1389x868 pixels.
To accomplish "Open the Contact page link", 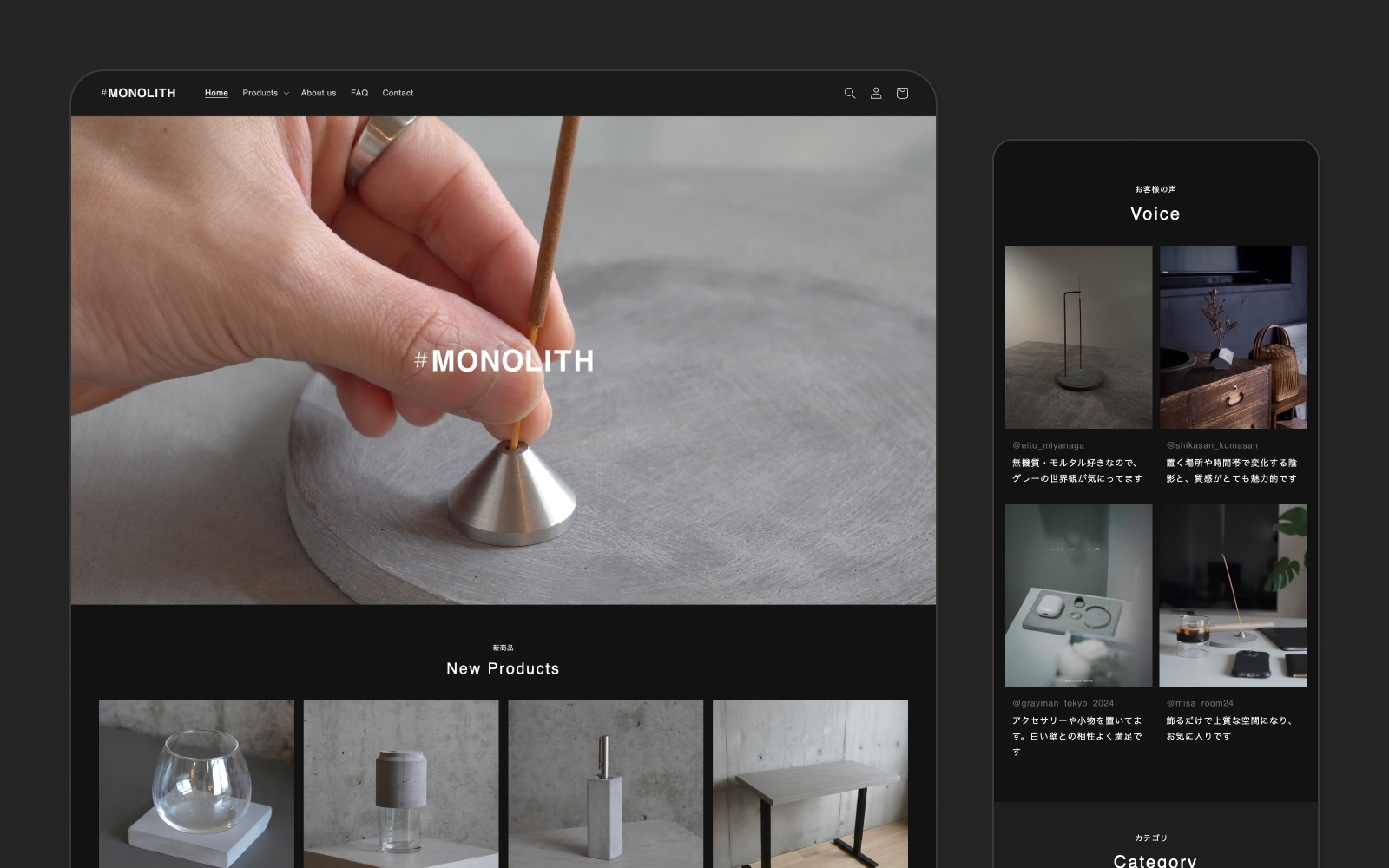I will (398, 93).
